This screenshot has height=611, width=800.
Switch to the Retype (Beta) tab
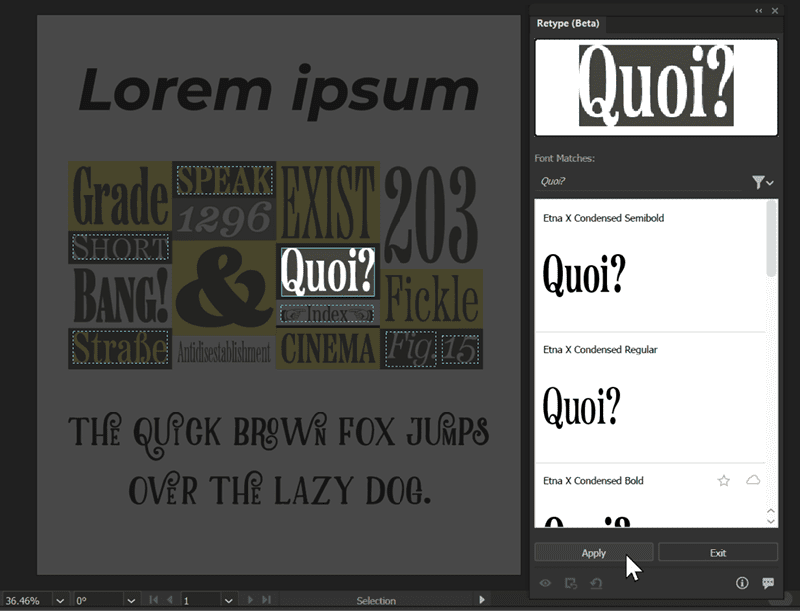coord(568,23)
